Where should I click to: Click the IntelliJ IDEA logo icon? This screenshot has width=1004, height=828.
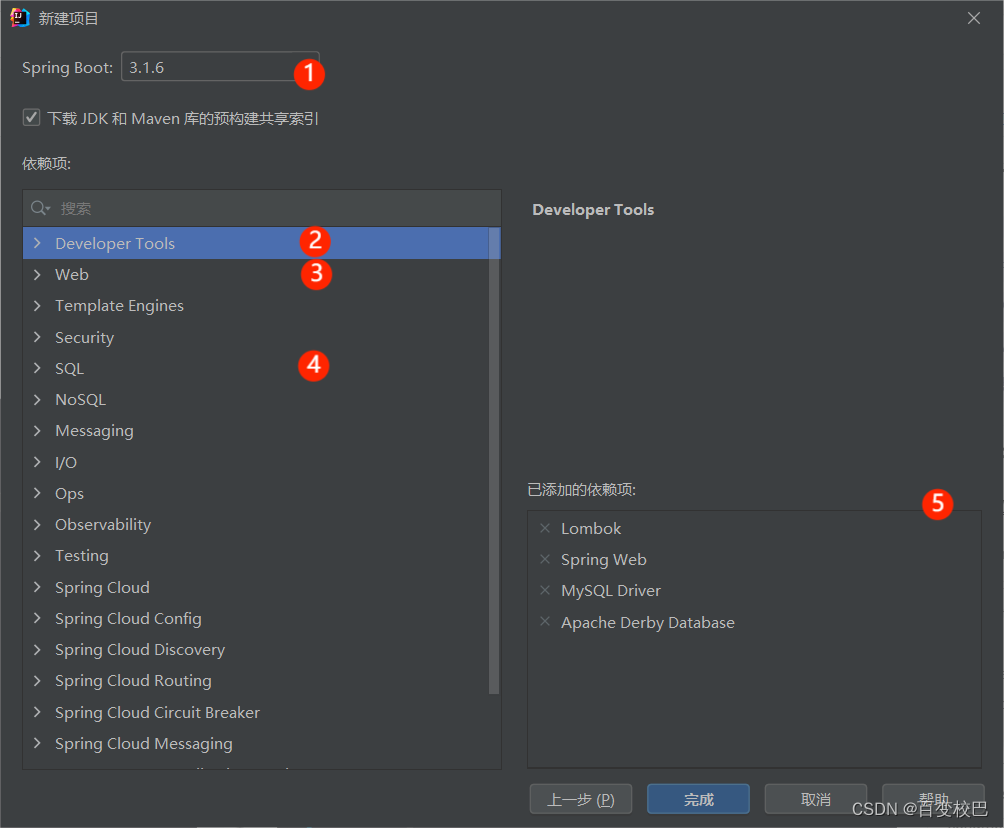point(20,18)
